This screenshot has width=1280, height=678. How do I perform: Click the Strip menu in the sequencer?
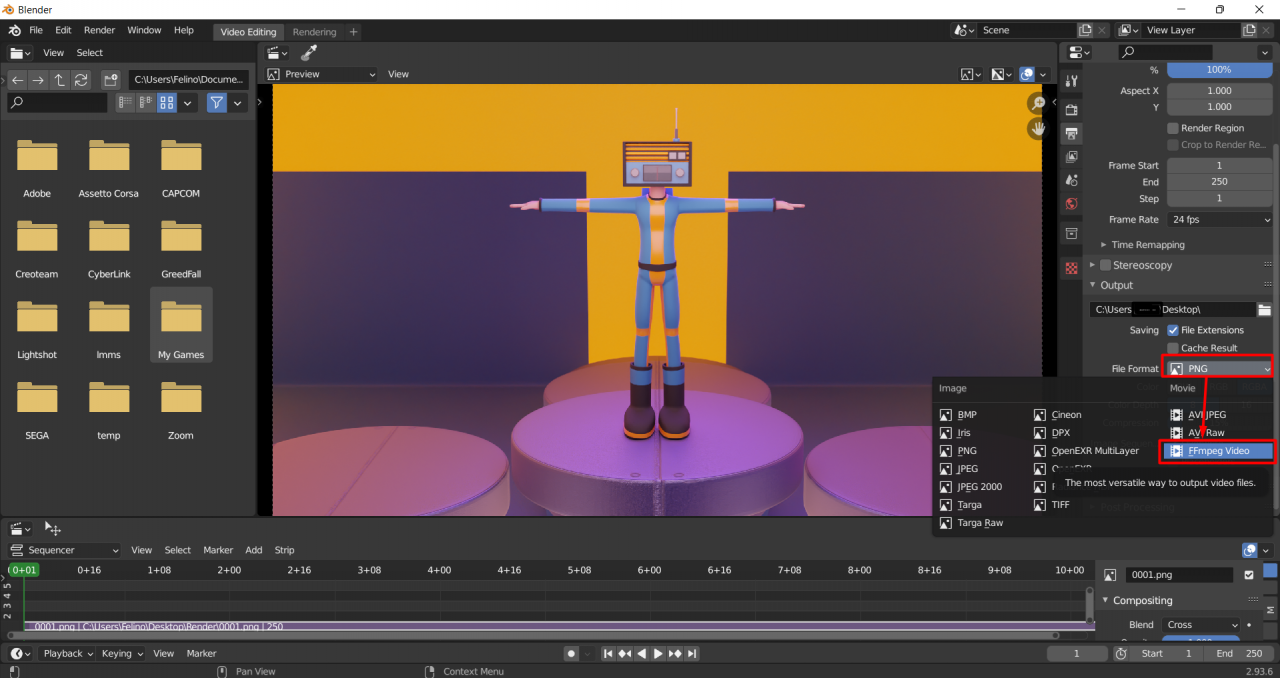click(x=284, y=550)
